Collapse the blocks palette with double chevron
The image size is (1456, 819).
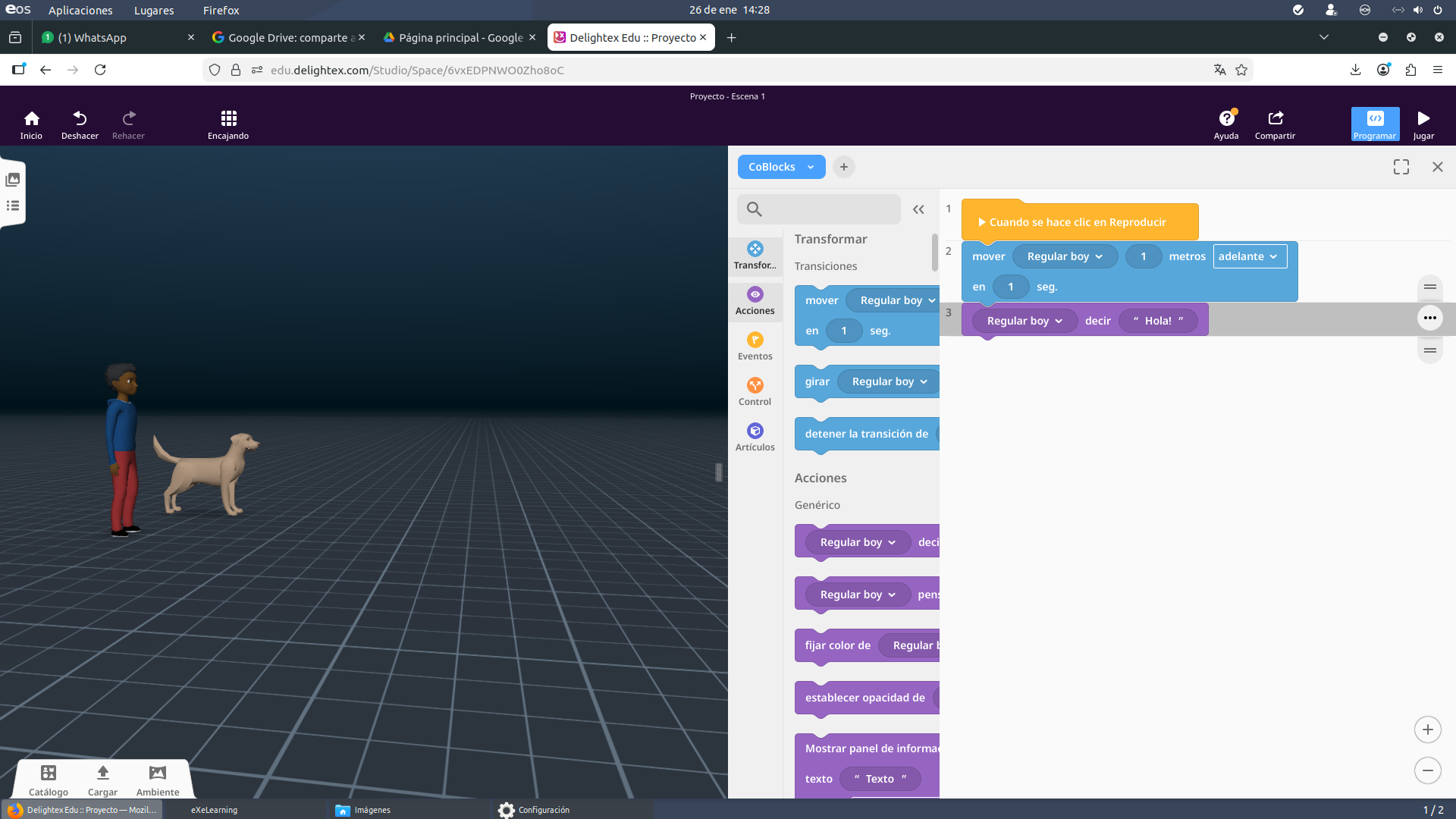(918, 209)
